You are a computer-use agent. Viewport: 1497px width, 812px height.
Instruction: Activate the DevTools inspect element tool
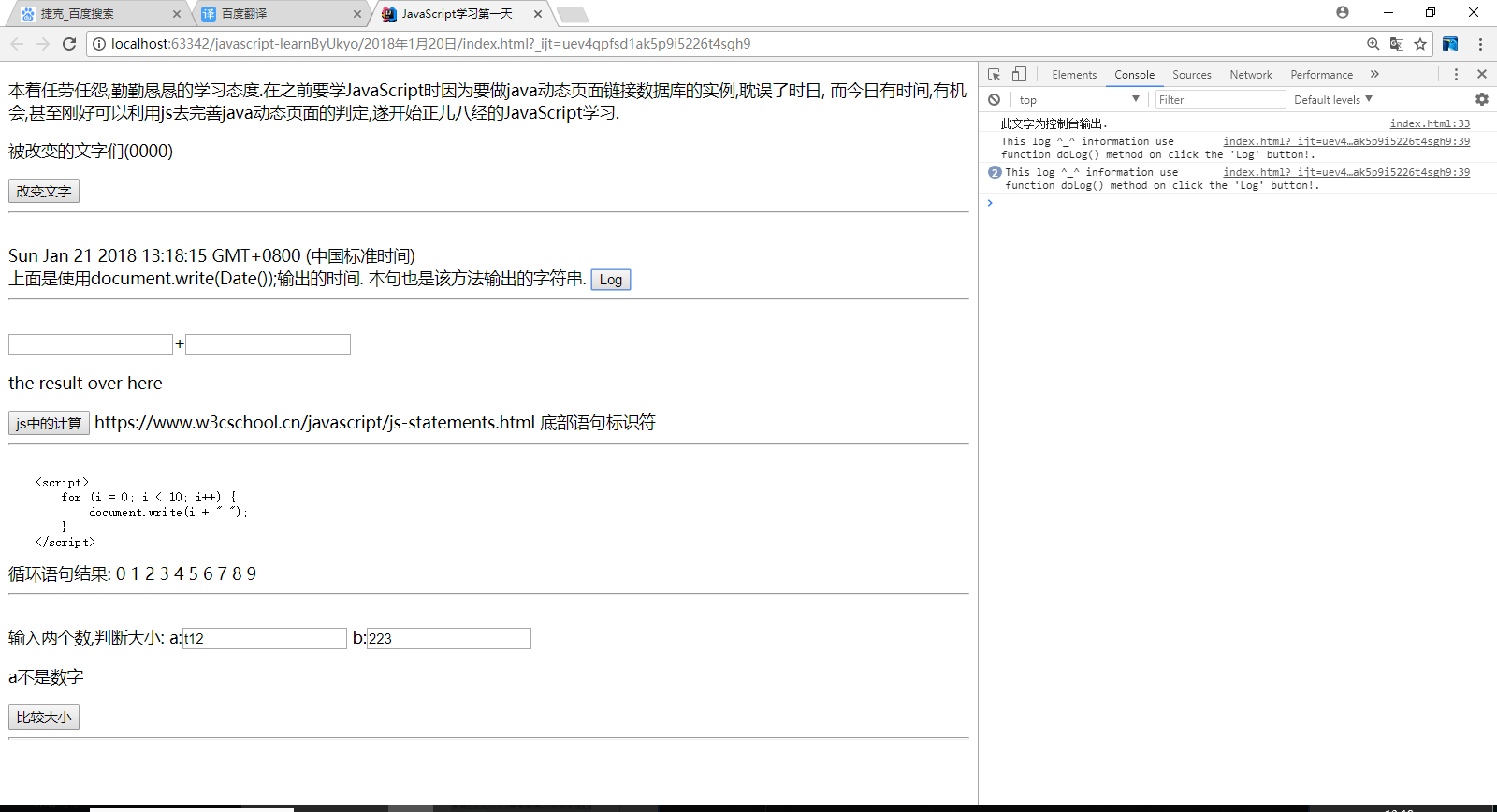click(x=995, y=74)
